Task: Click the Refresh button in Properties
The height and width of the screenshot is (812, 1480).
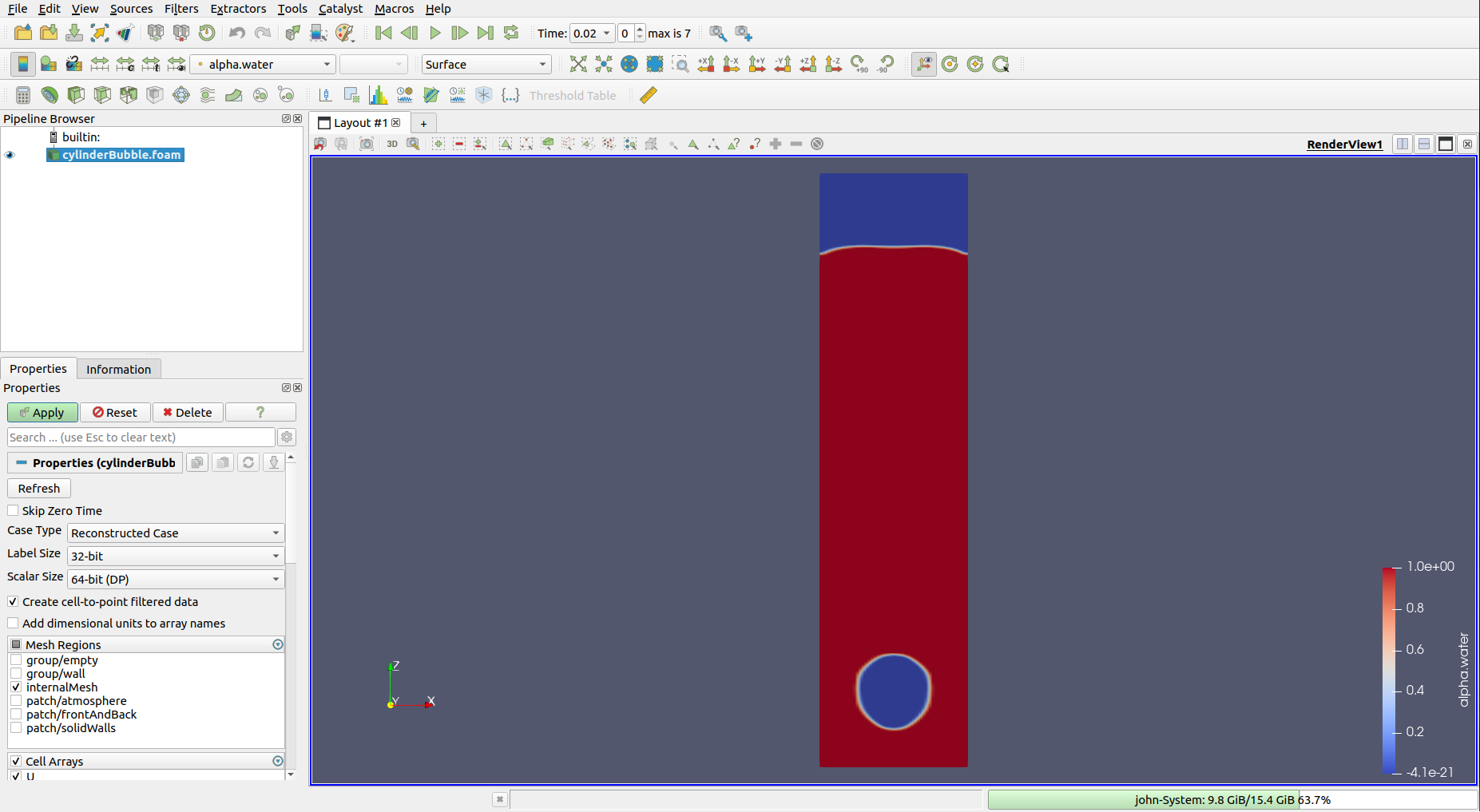Action: 38,488
